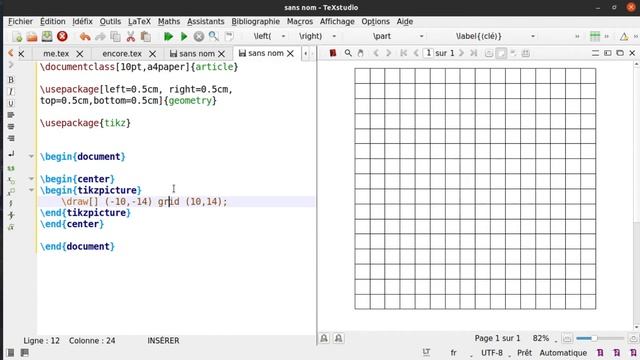The image size is (640, 360).
Task: Insert a fraction with the sidebar icon
Action: [11, 203]
